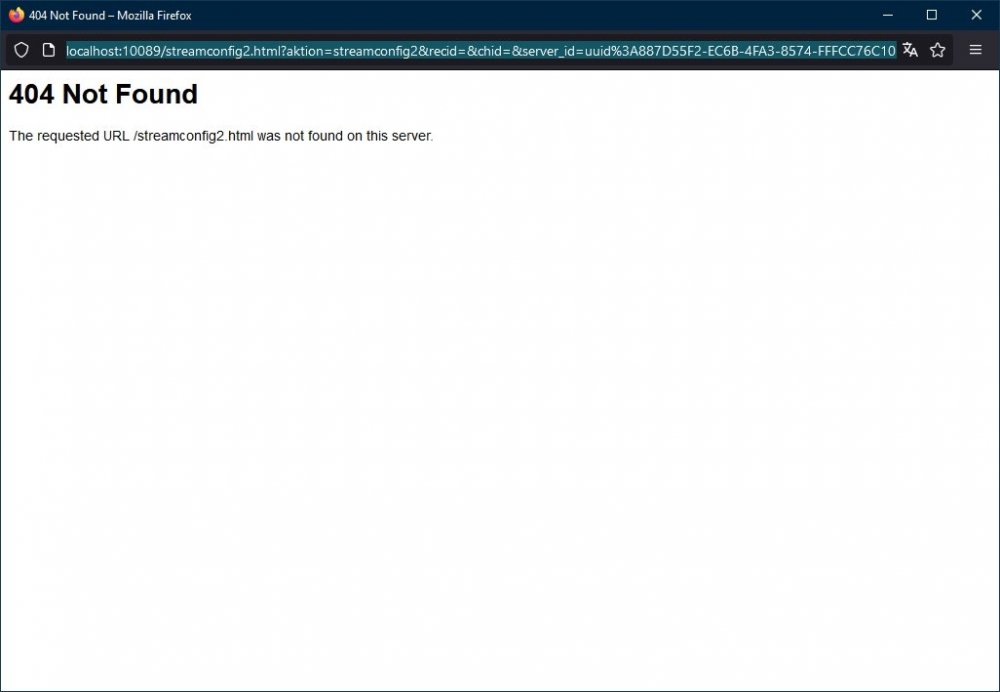
Task: Click the "requested URL /streamconfig2.html" message text
Action: (x=145, y=136)
